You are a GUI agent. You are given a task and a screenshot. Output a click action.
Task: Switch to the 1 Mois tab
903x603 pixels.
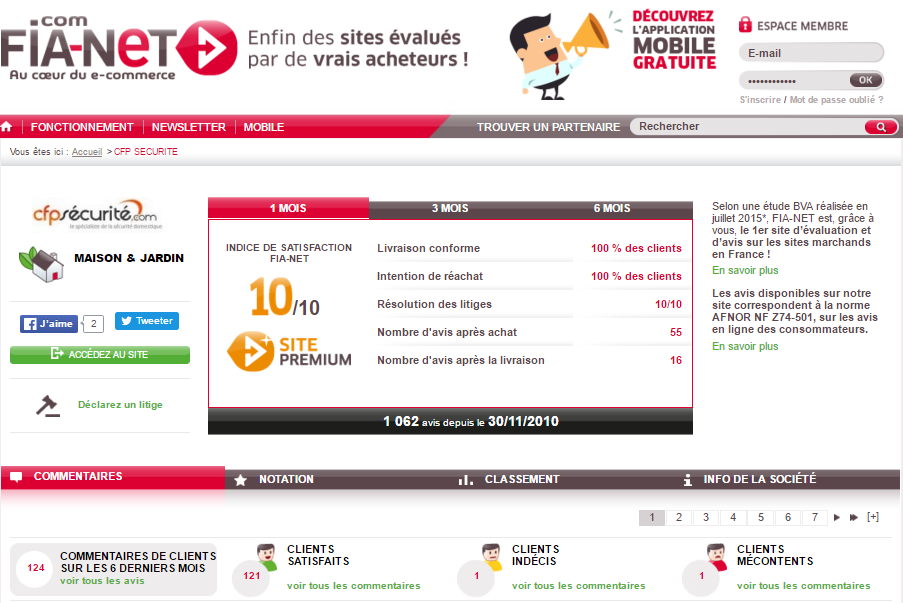coord(288,208)
